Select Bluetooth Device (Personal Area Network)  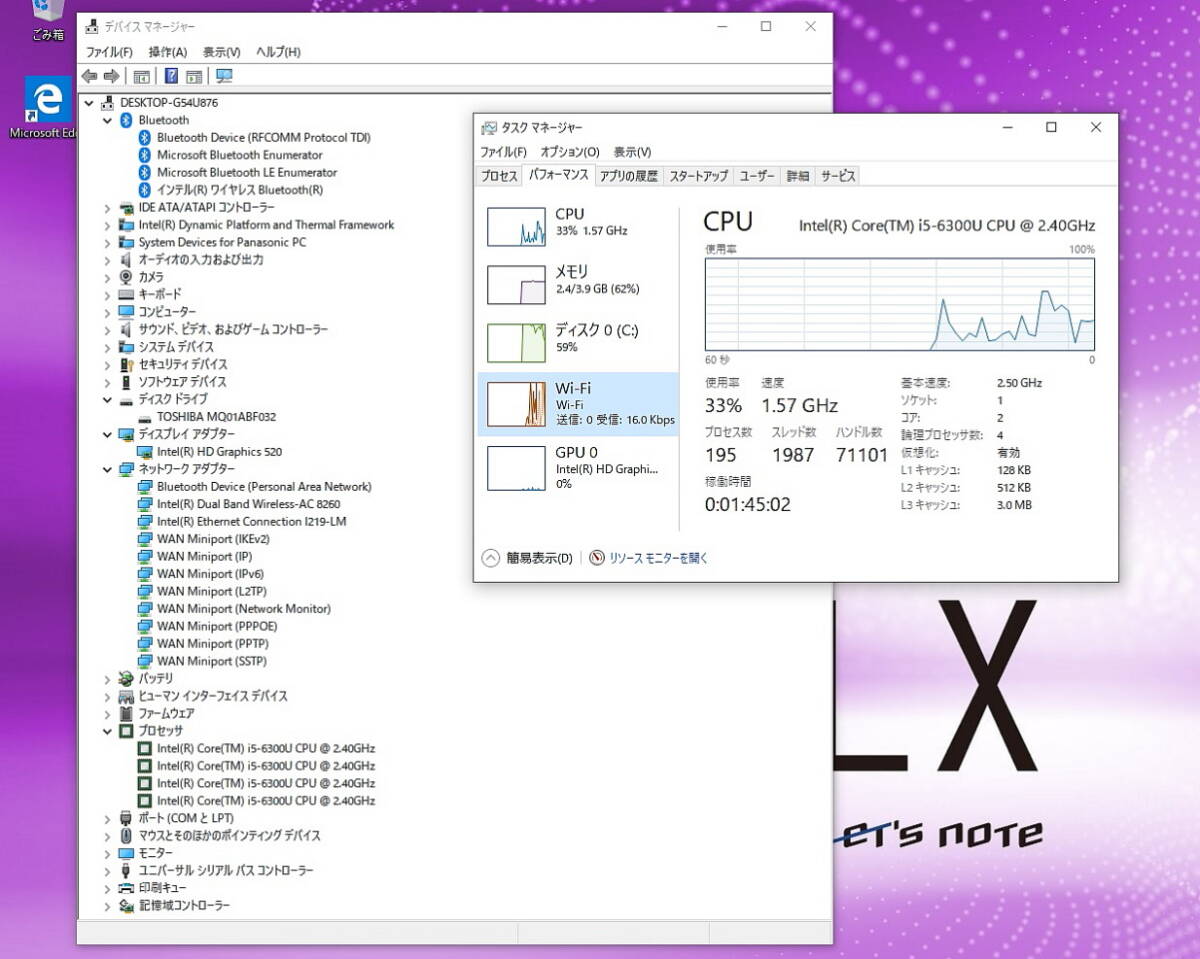point(264,486)
